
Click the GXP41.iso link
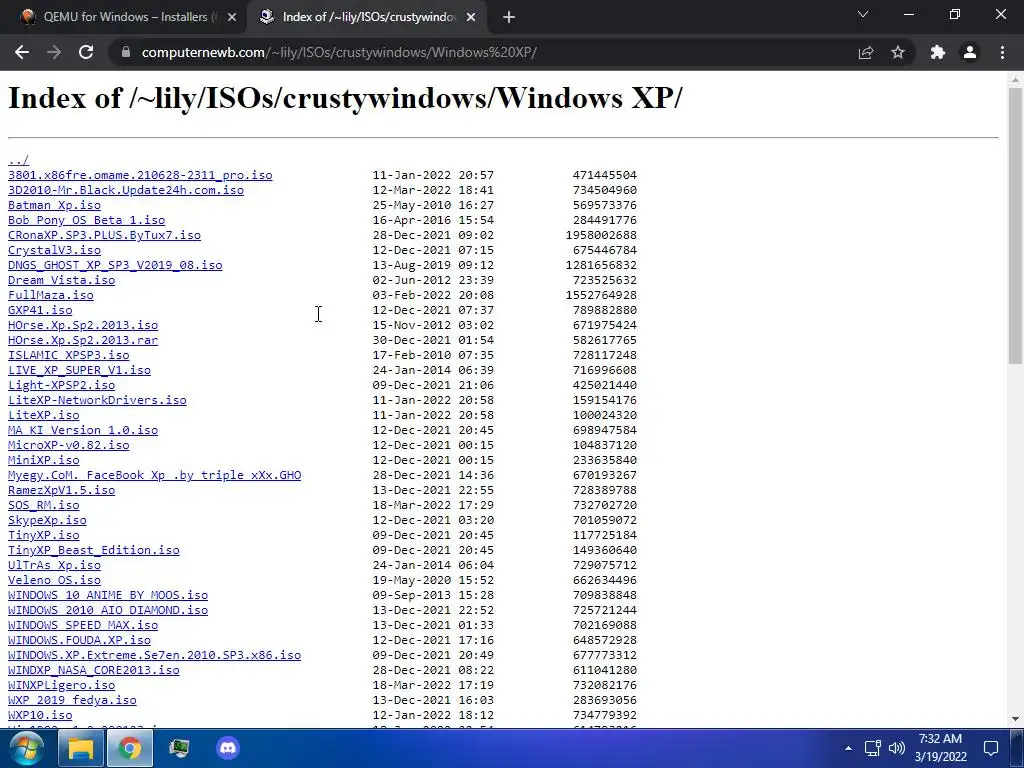(x=40, y=310)
